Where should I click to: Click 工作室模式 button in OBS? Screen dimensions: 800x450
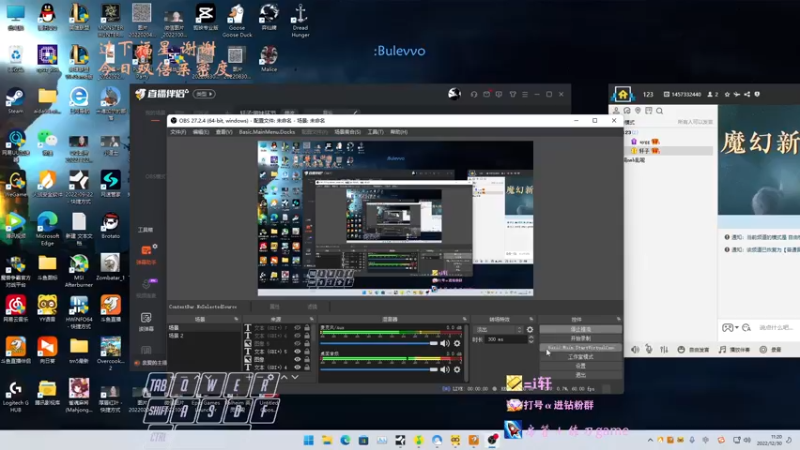pyautogui.click(x=581, y=357)
